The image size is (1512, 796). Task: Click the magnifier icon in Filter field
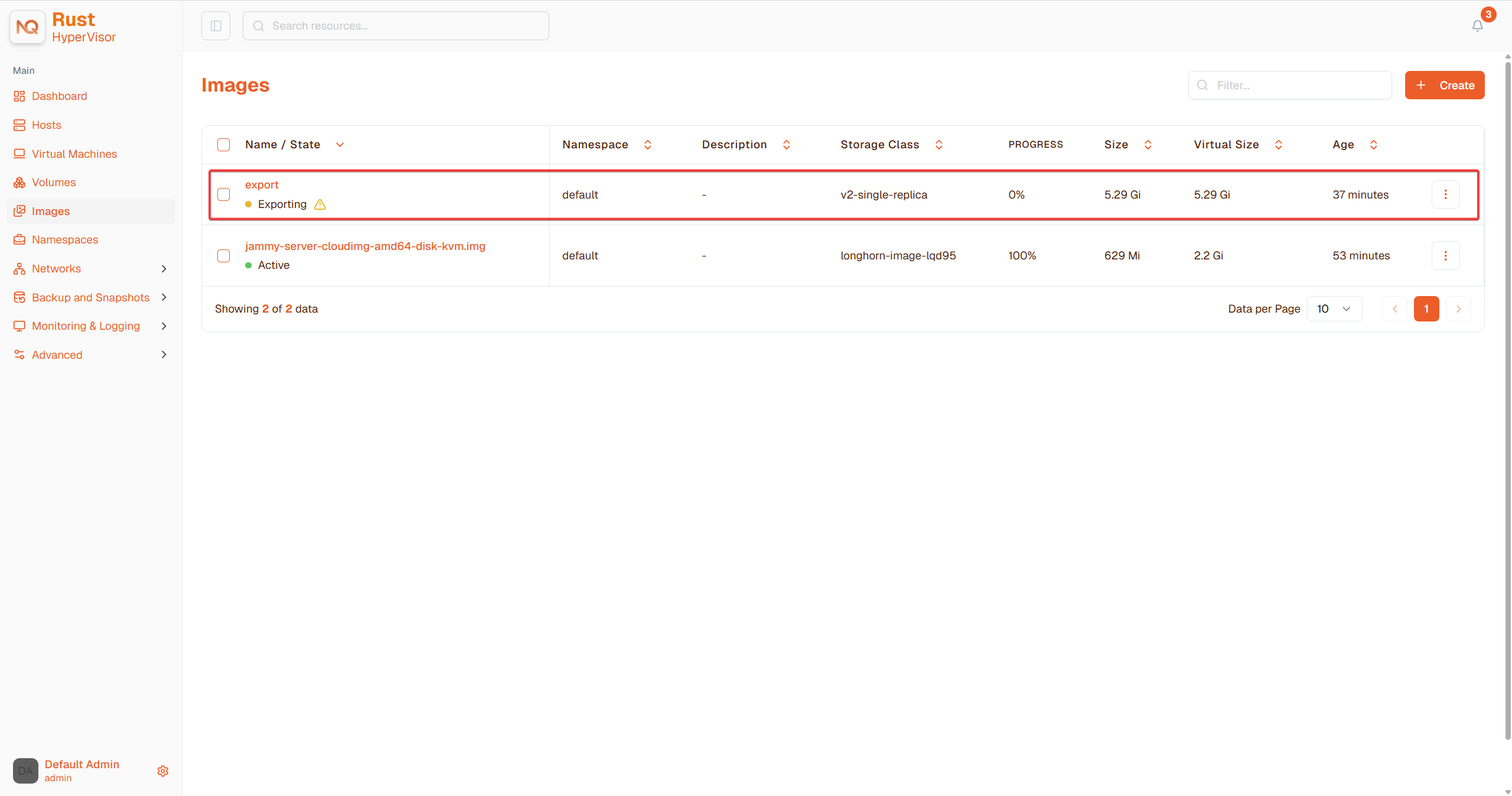click(x=1203, y=85)
